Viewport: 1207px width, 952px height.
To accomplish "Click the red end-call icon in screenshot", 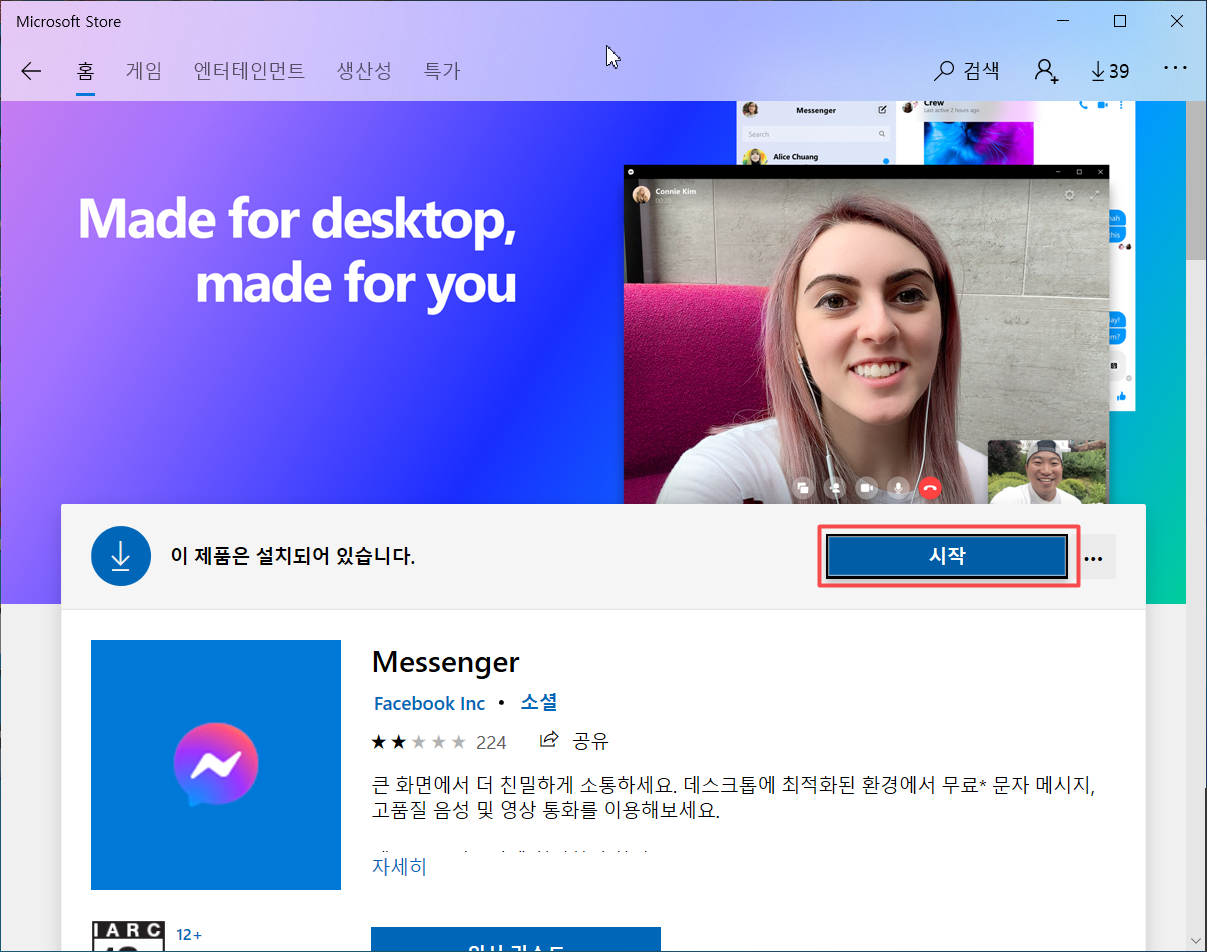I will point(931,488).
